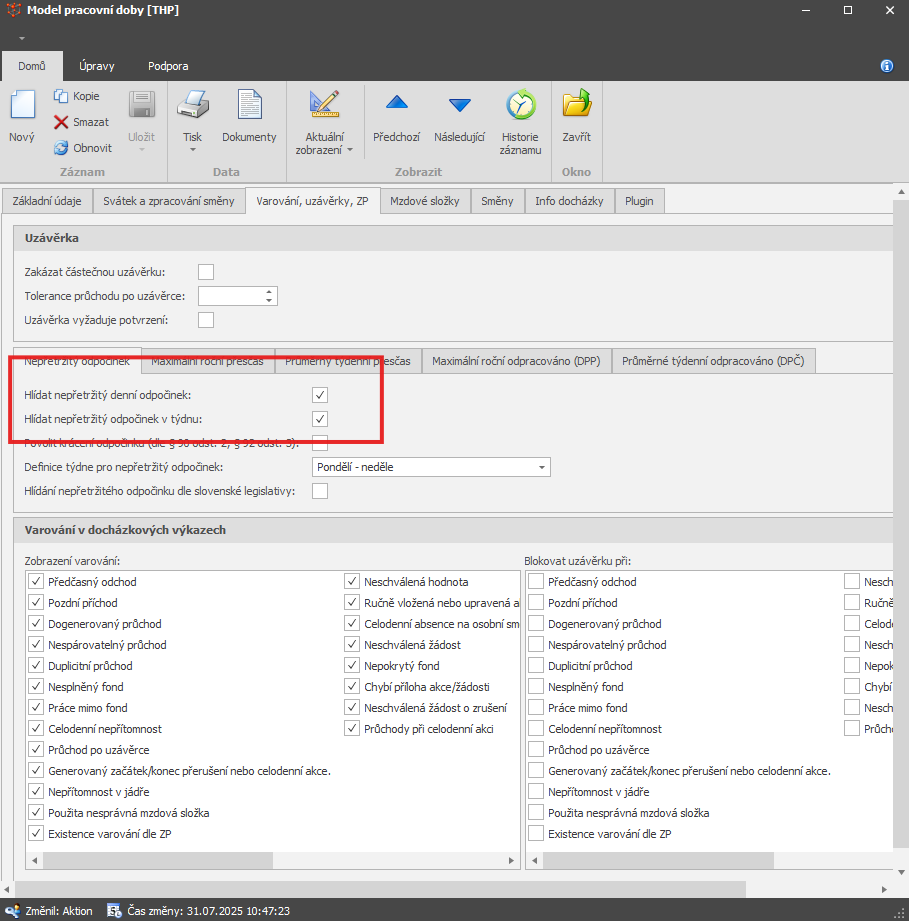Check Průchod po uzávěrce in Blokovat uzávěrku
The height and width of the screenshot is (921, 909).
tap(536, 749)
